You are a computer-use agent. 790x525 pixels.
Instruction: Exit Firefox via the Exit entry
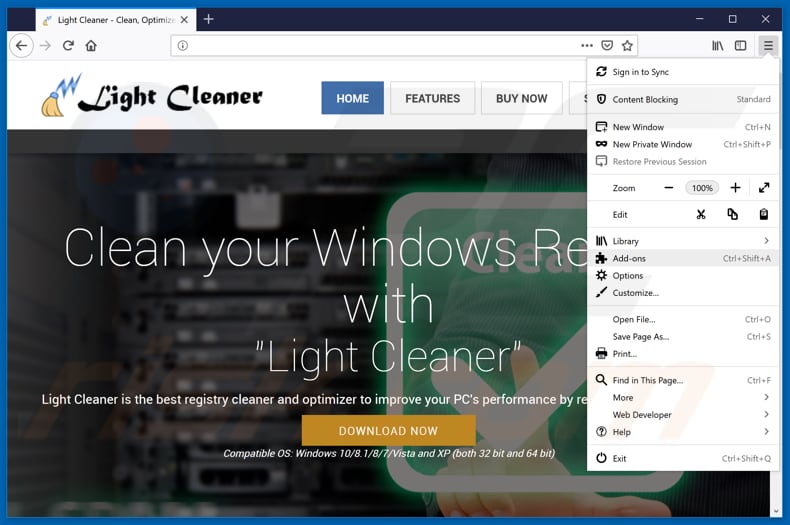(x=683, y=458)
